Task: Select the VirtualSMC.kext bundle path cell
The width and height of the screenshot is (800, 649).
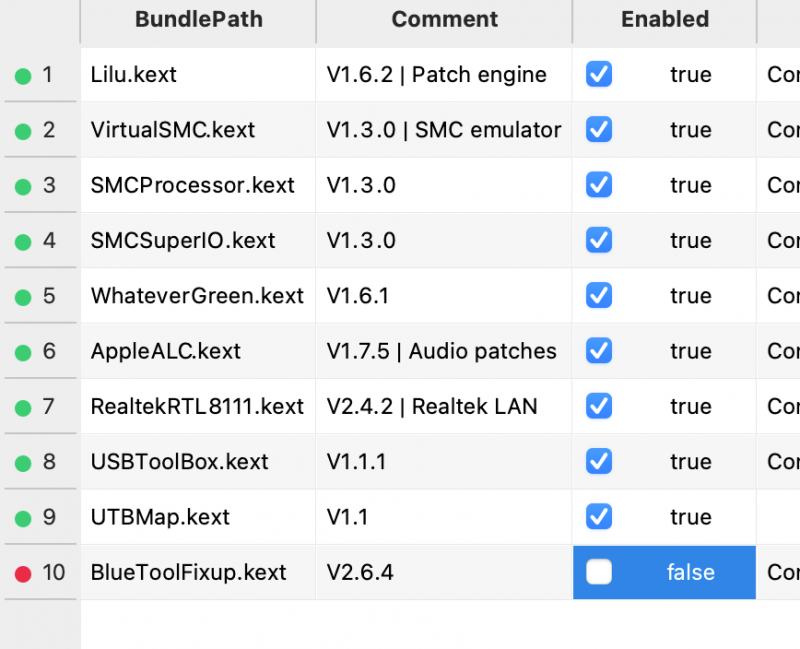Action: (x=198, y=130)
